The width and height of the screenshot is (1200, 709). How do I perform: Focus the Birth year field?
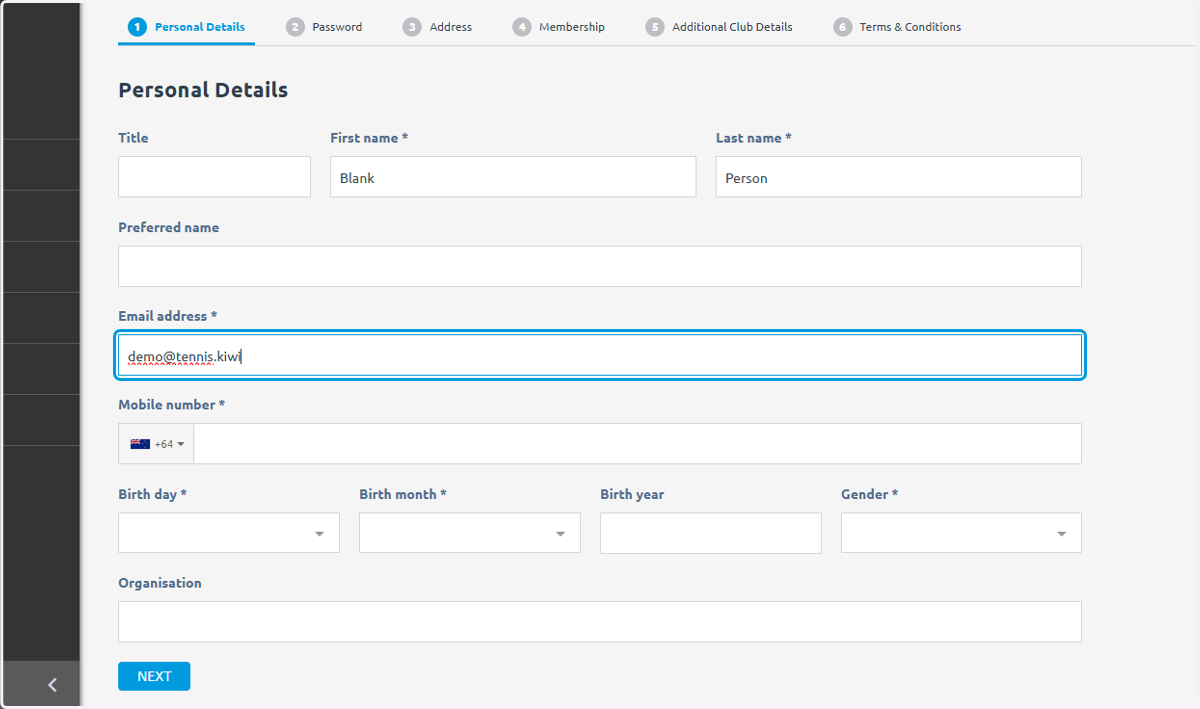(x=711, y=533)
